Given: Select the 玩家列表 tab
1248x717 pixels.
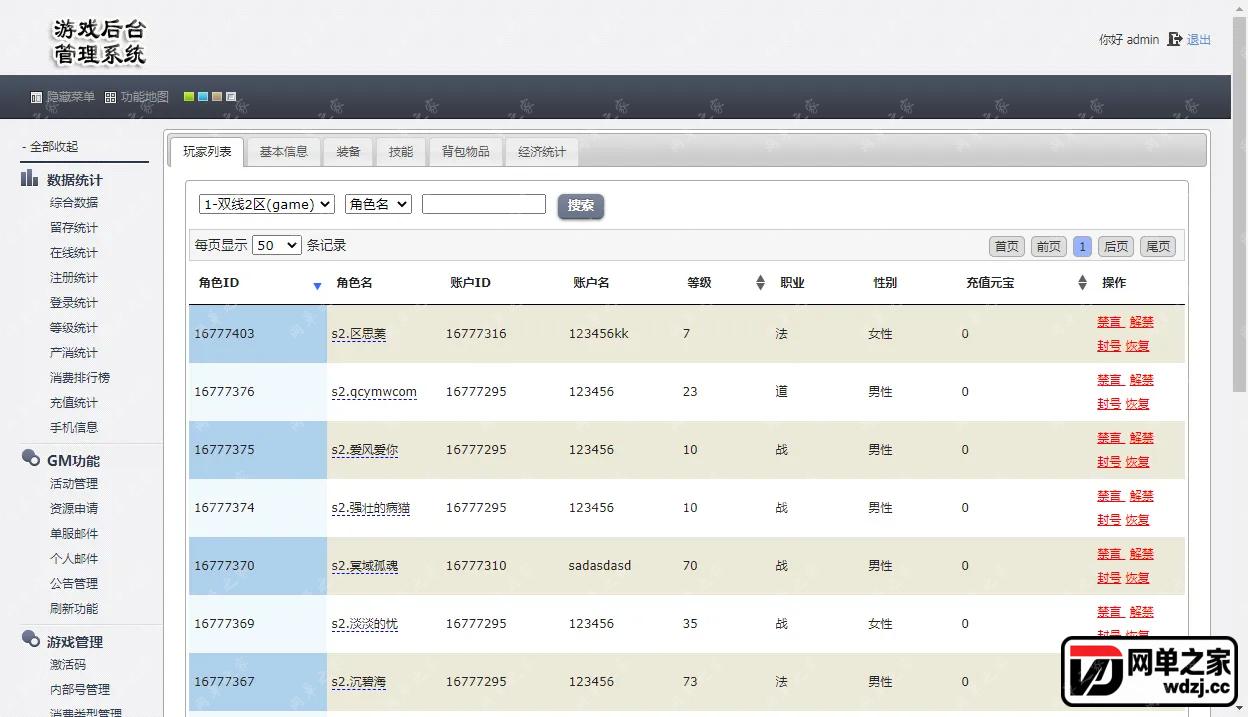Looking at the screenshot, I should pyautogui.click(x=207, y=152).
